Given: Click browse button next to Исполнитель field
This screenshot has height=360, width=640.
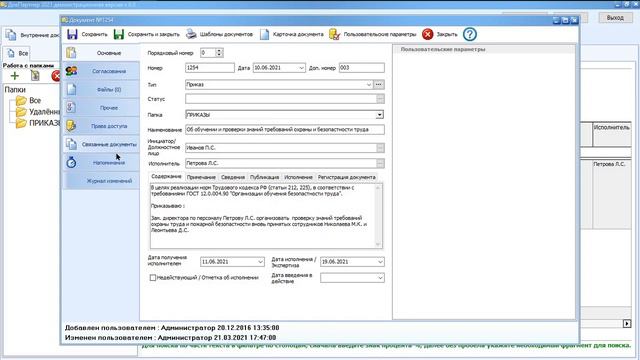Looking at the screenshot, I should click(380, 163).
